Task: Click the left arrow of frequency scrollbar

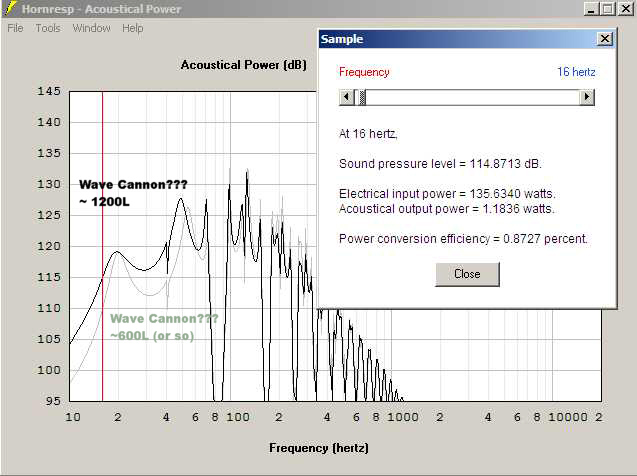Action: [x=347, y=97]
